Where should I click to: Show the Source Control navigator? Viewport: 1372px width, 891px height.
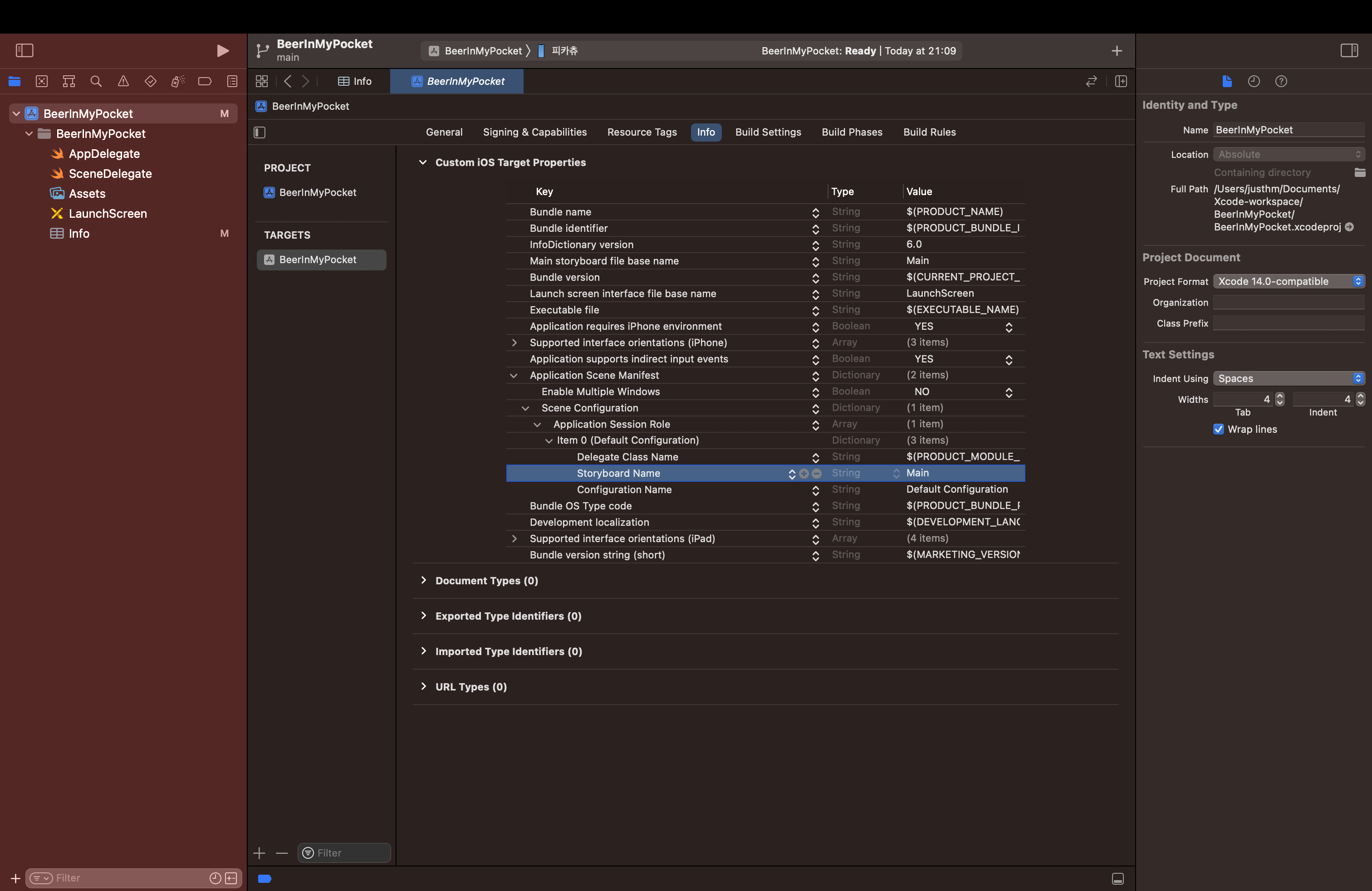[x=41, y=81]
